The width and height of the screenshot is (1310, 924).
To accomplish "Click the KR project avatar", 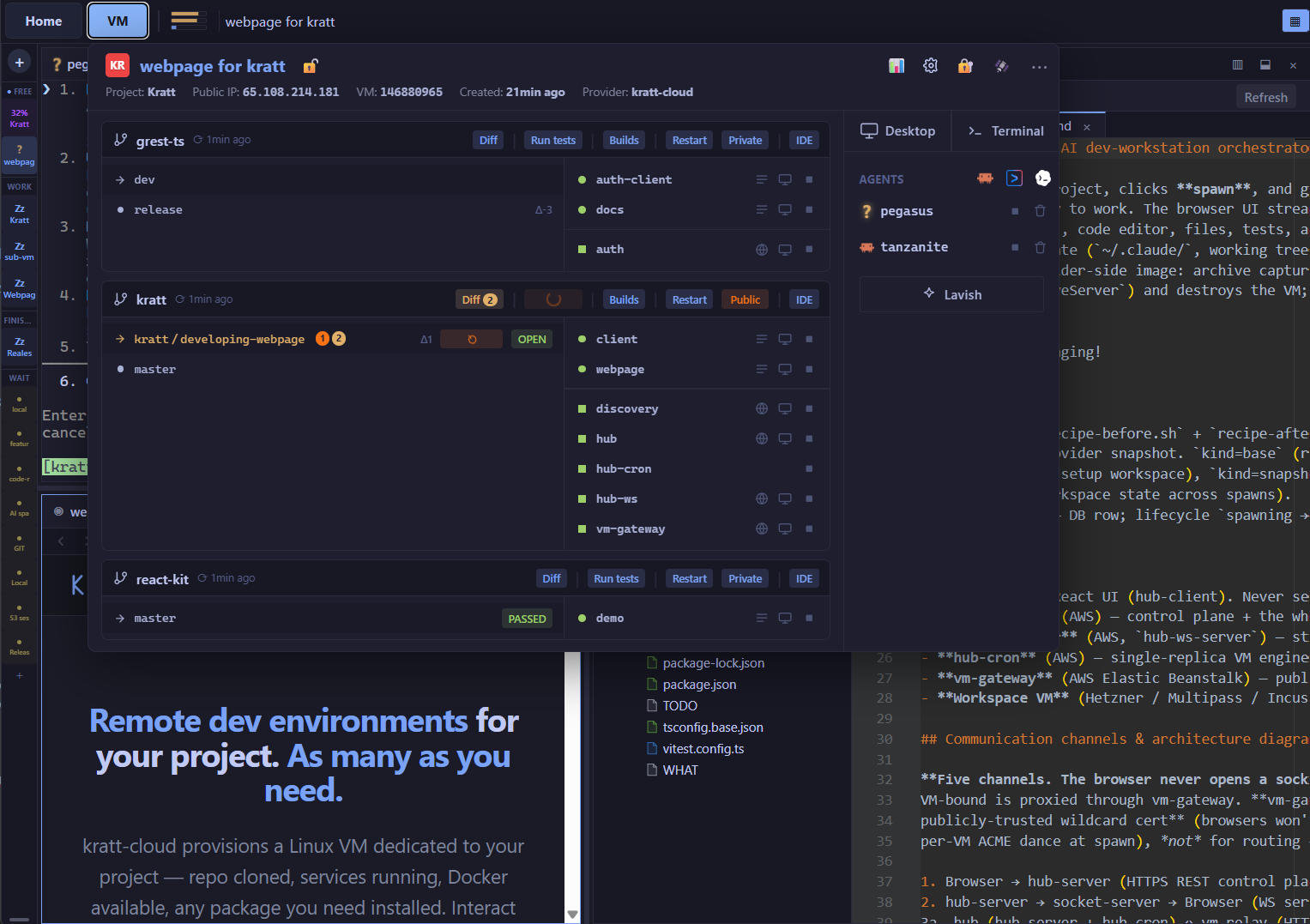I will [x=118, y=65].
